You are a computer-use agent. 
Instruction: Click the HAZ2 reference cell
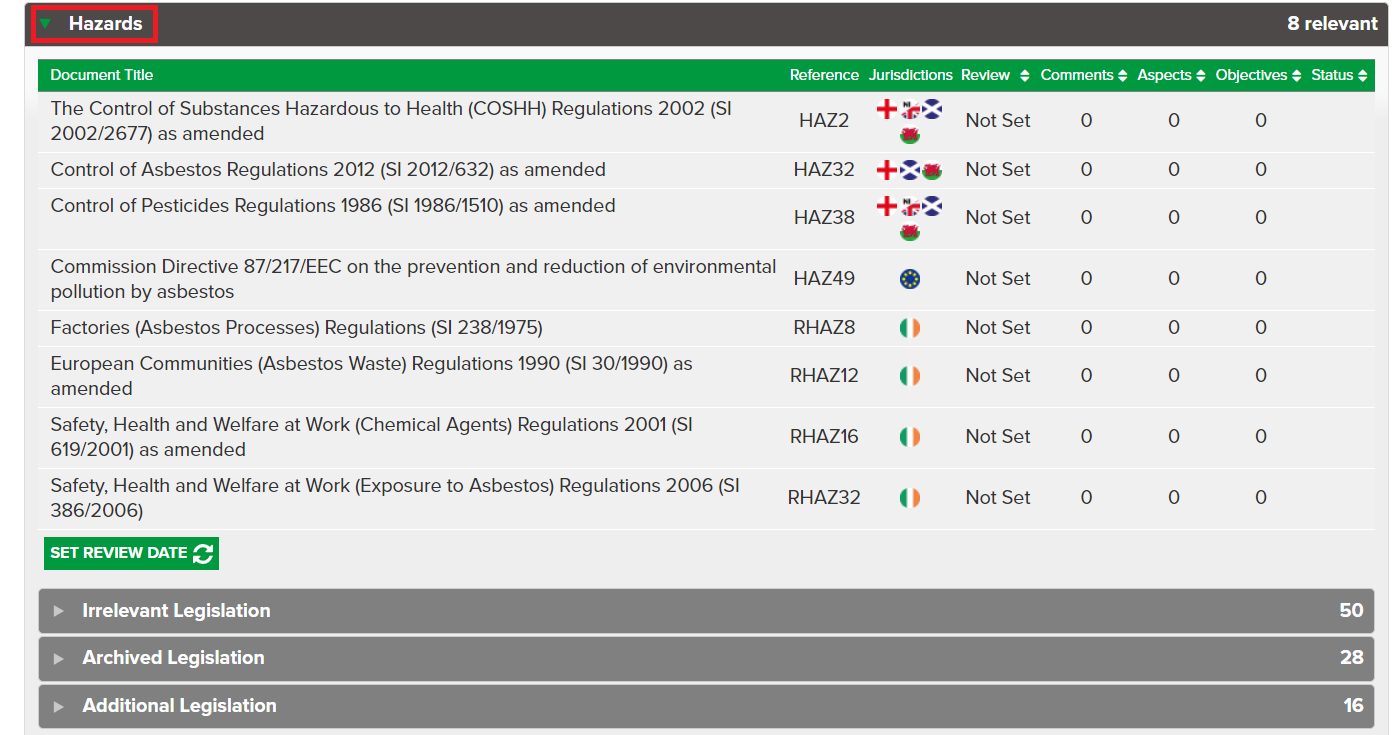point(824,121)
